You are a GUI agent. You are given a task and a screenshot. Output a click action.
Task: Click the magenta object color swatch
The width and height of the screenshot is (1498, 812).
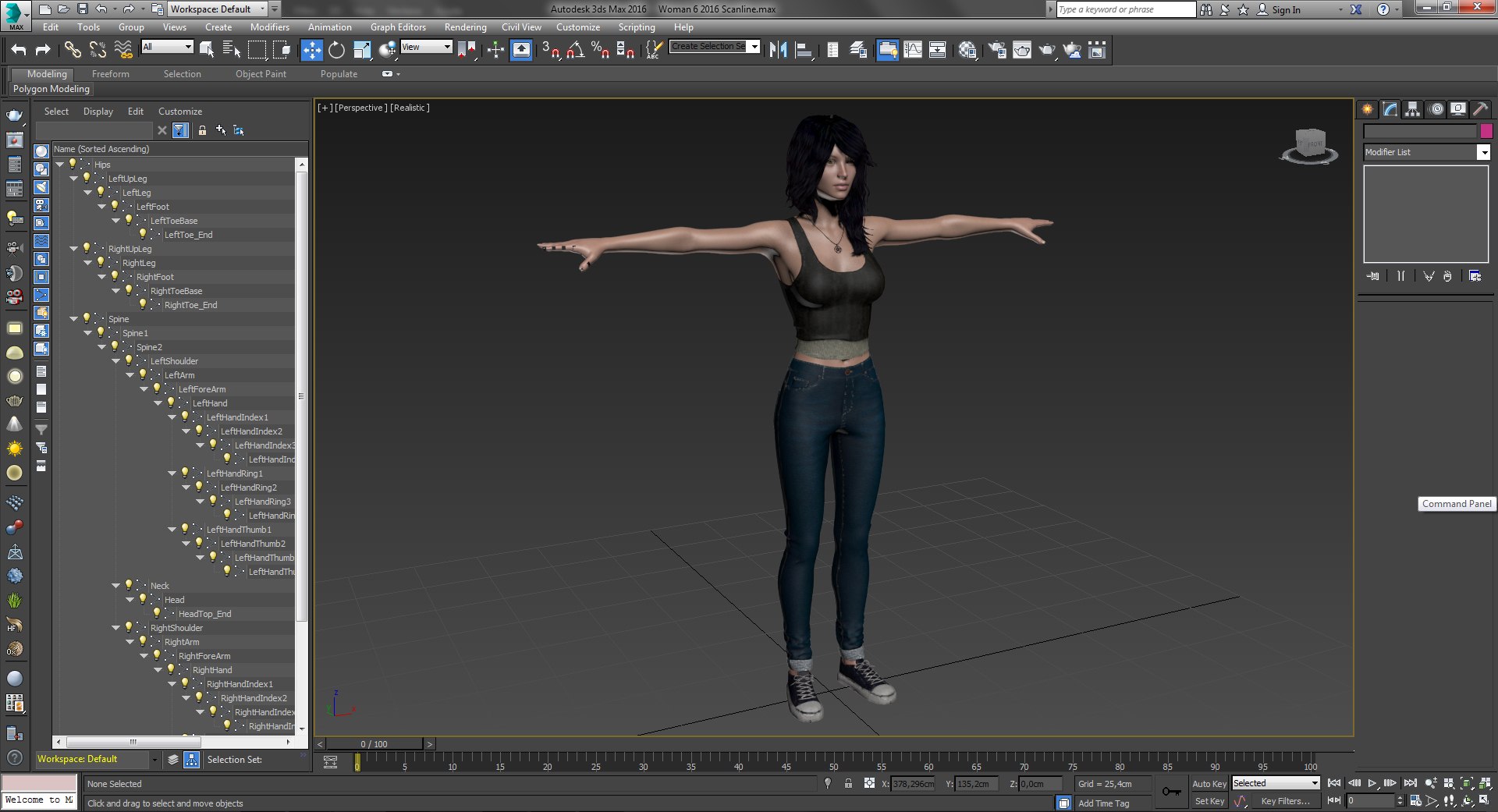[x=1486, y=131]
